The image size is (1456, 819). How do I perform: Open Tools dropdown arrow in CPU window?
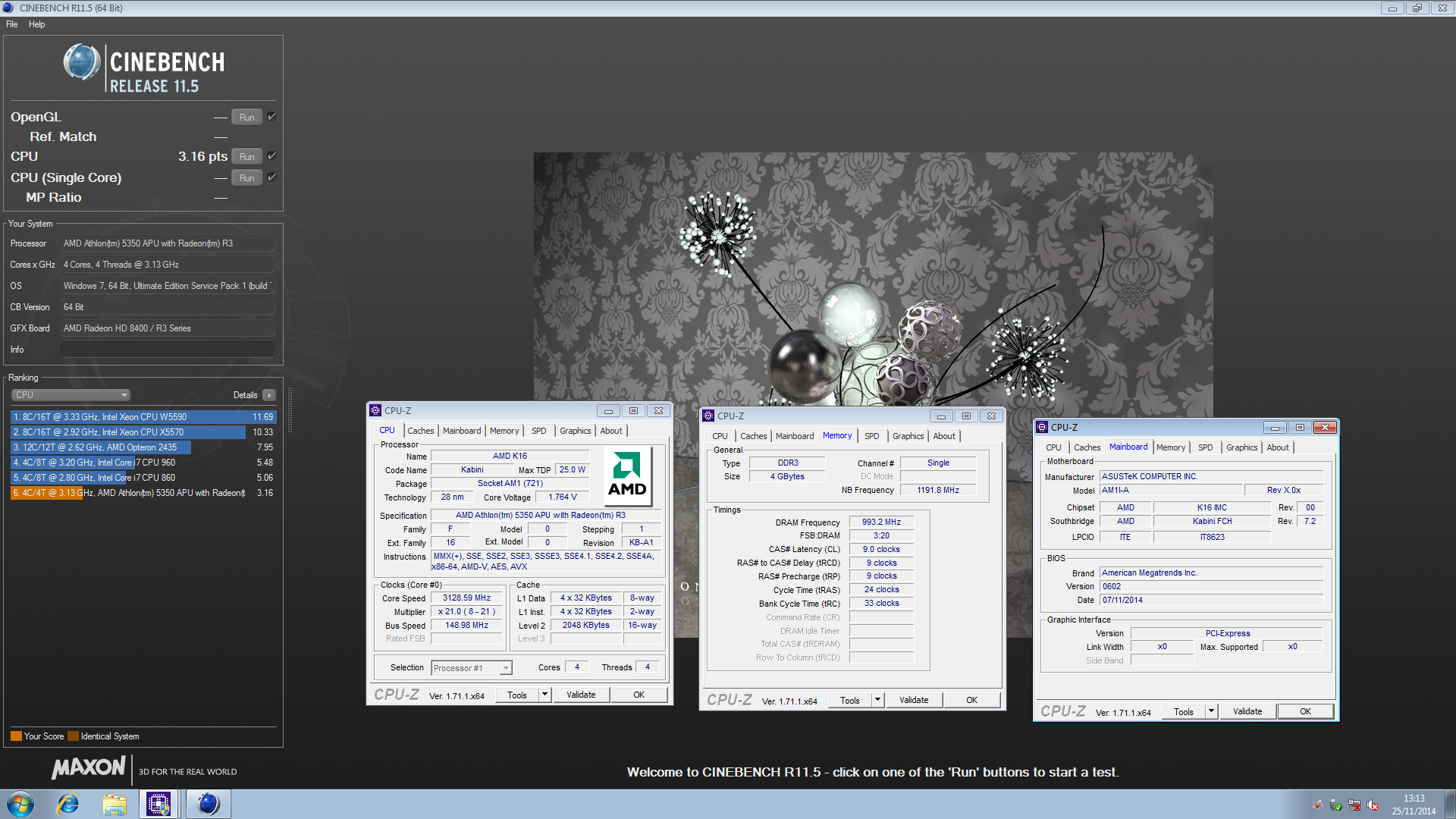tap(544, 695)
